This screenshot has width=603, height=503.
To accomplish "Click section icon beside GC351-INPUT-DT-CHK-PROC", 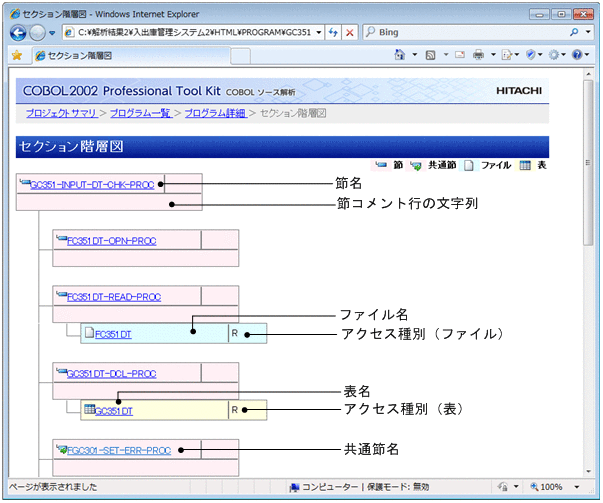I will (25, 182).
